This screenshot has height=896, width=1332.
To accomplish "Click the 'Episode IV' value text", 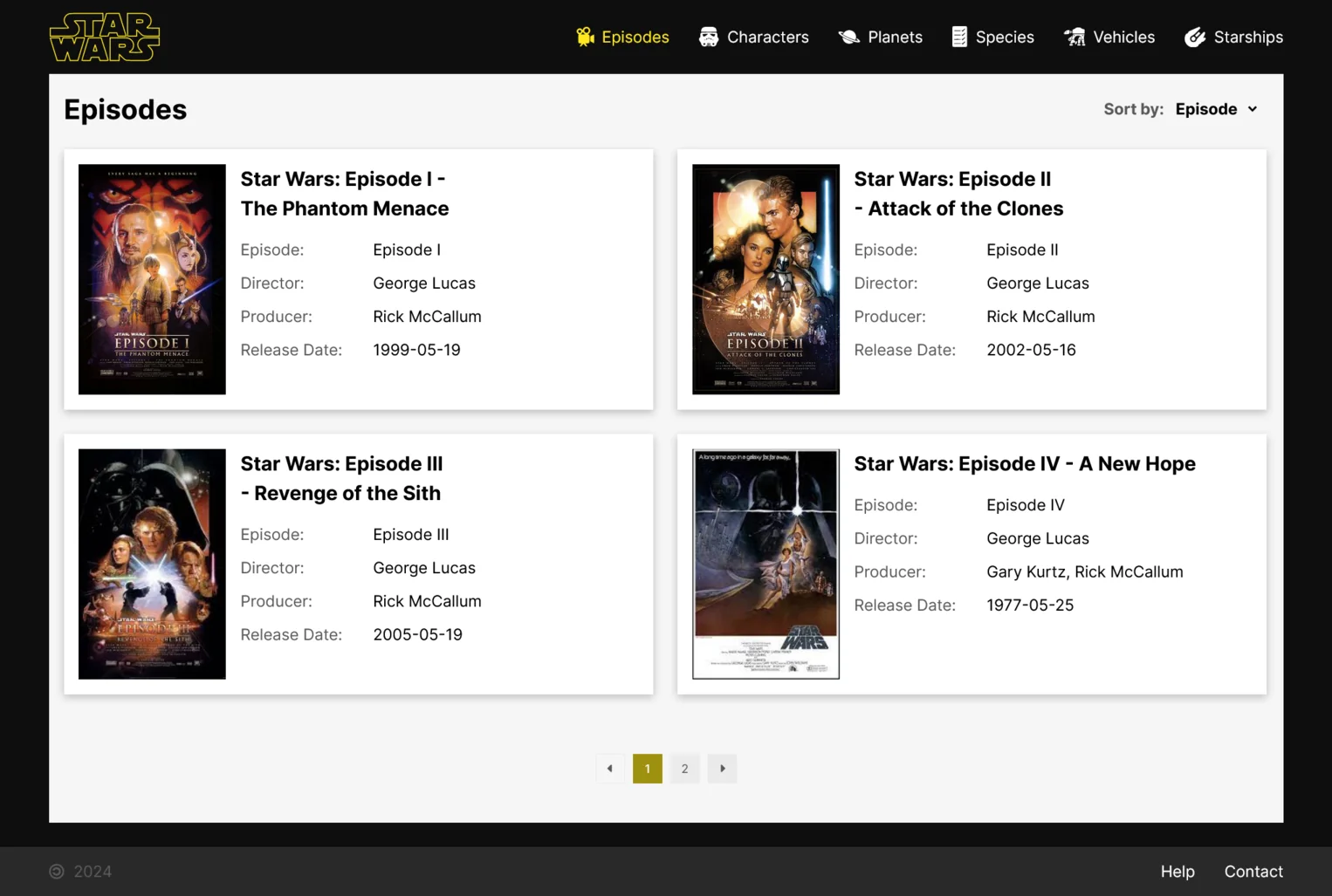I will (x=1026, y=504).
